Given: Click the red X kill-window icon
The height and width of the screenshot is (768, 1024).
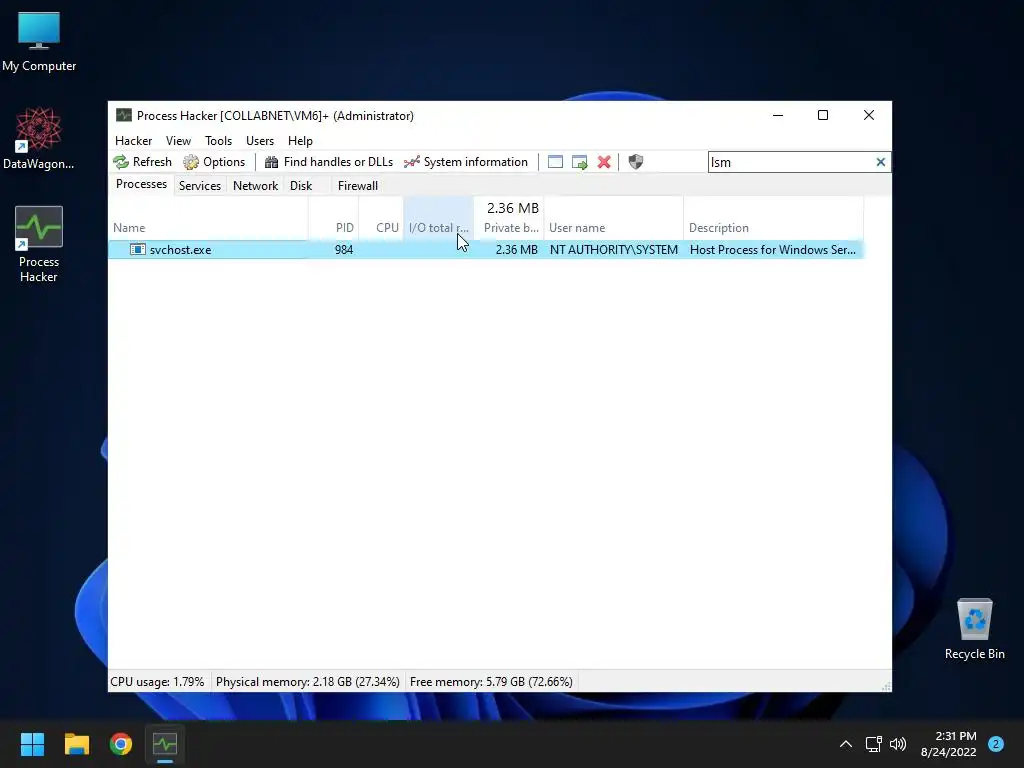Looking at the screenshot, I should pos(604,162).
